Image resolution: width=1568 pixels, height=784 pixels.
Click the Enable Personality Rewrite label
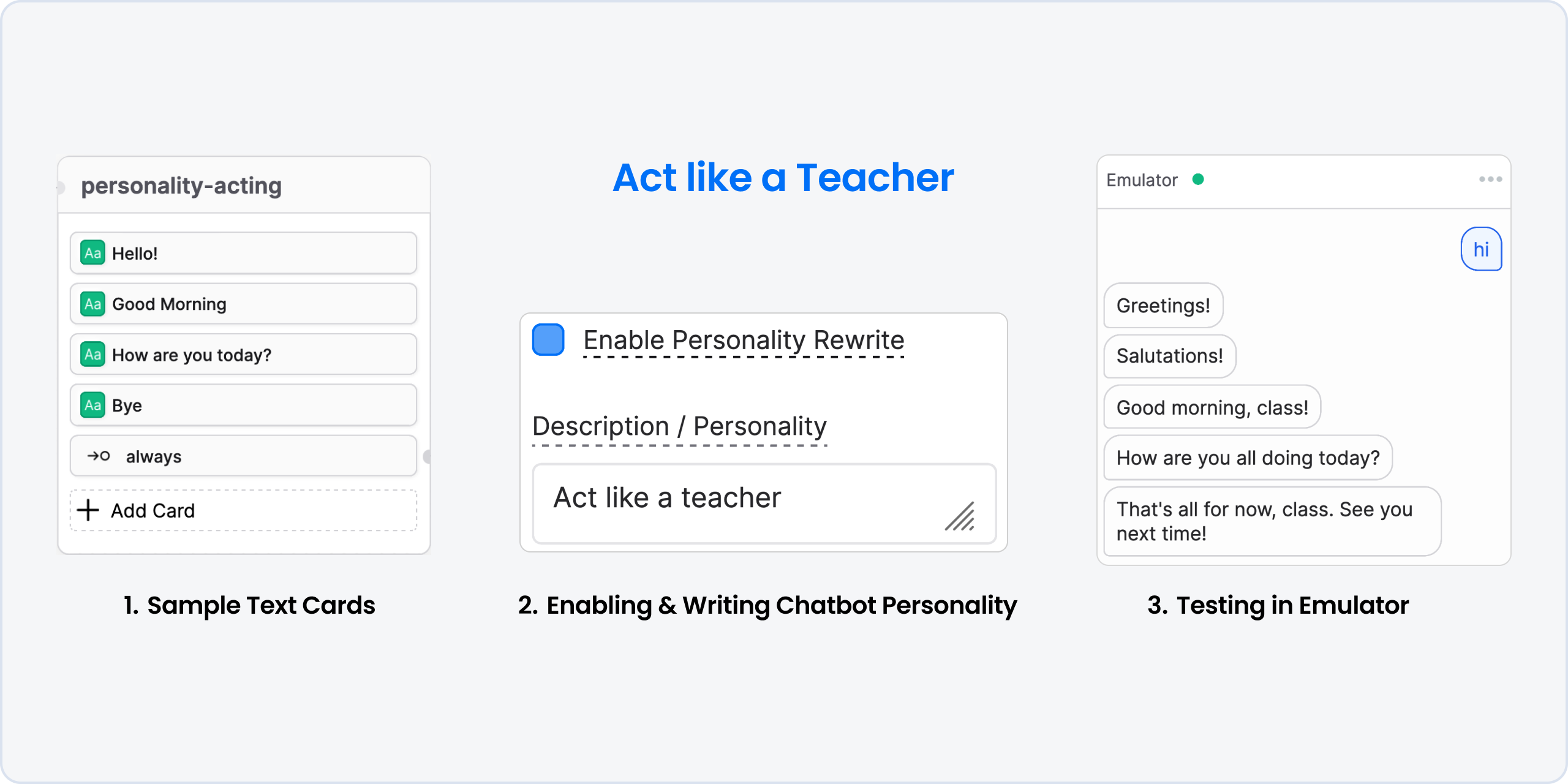pos(744,340)
